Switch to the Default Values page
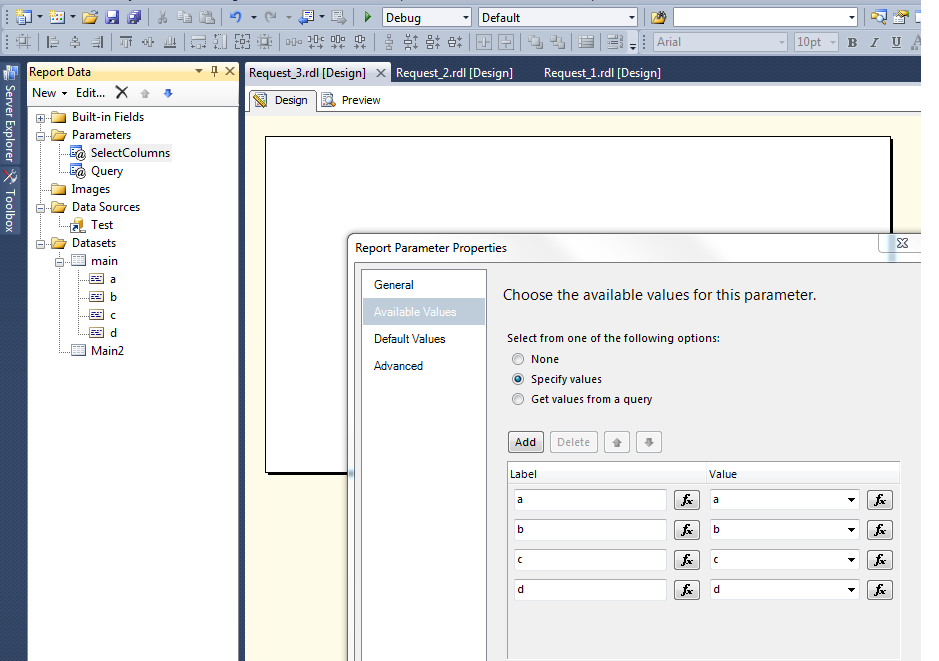939x661 pixels. point(410,338)
